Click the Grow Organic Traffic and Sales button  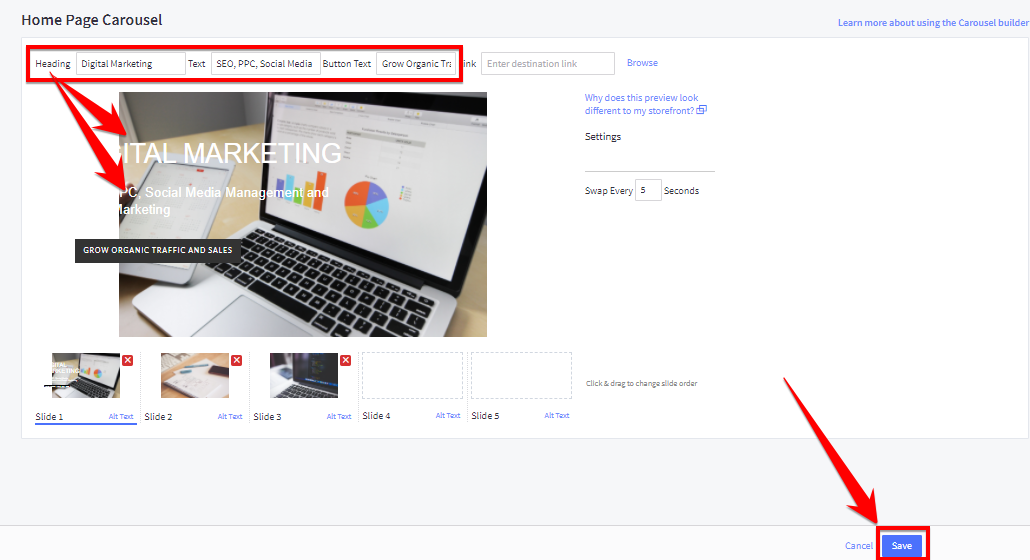coord(158,250)
